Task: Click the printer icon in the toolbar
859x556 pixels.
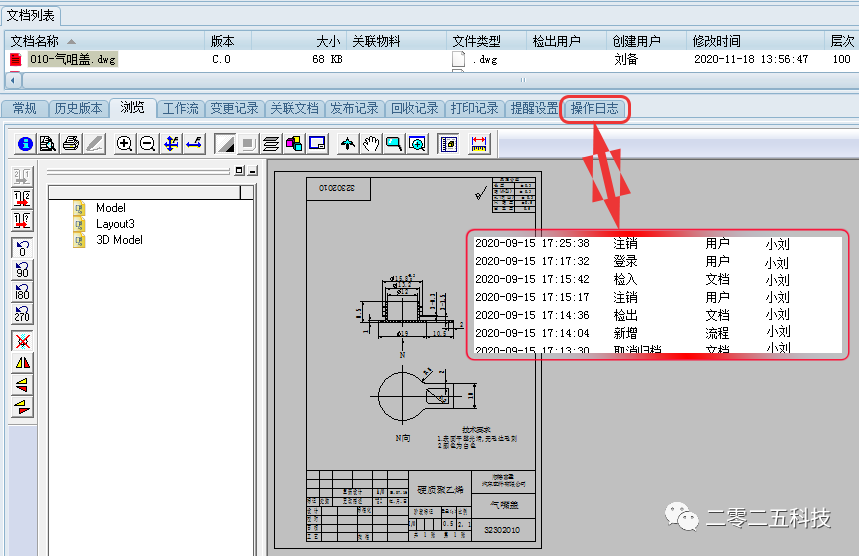Action: pos(71,144)
